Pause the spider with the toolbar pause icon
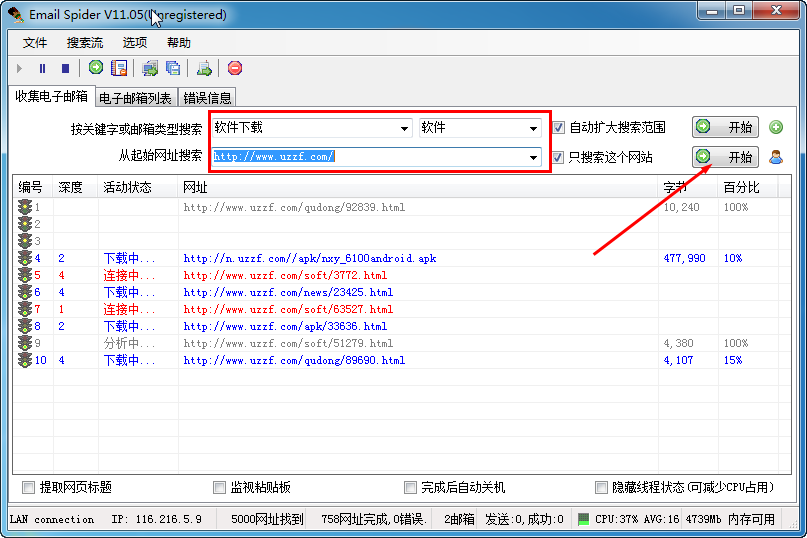 [x=42, y=68]
